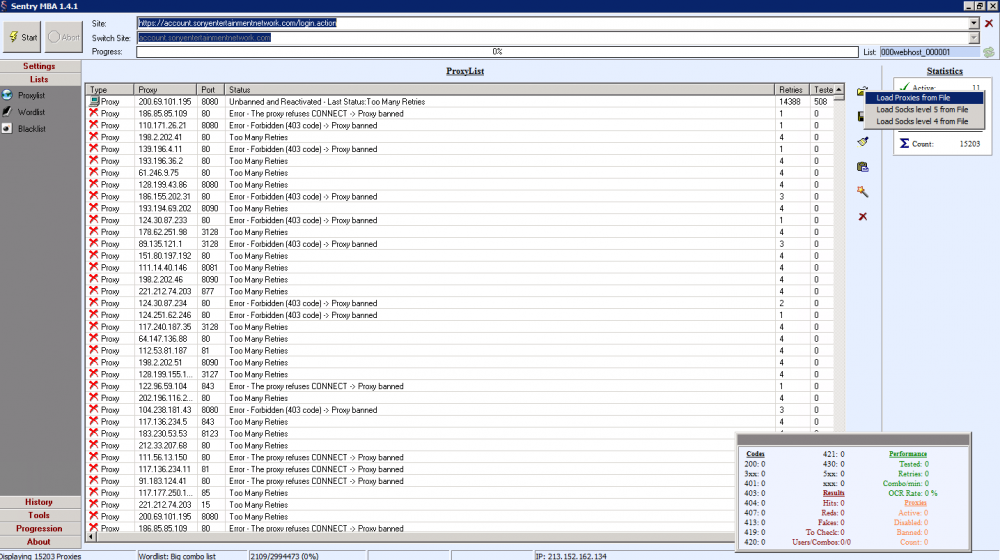Viewport: 1000px width, 560px height.
Task: Sort by the Status column header
Action: click(499, 90)
